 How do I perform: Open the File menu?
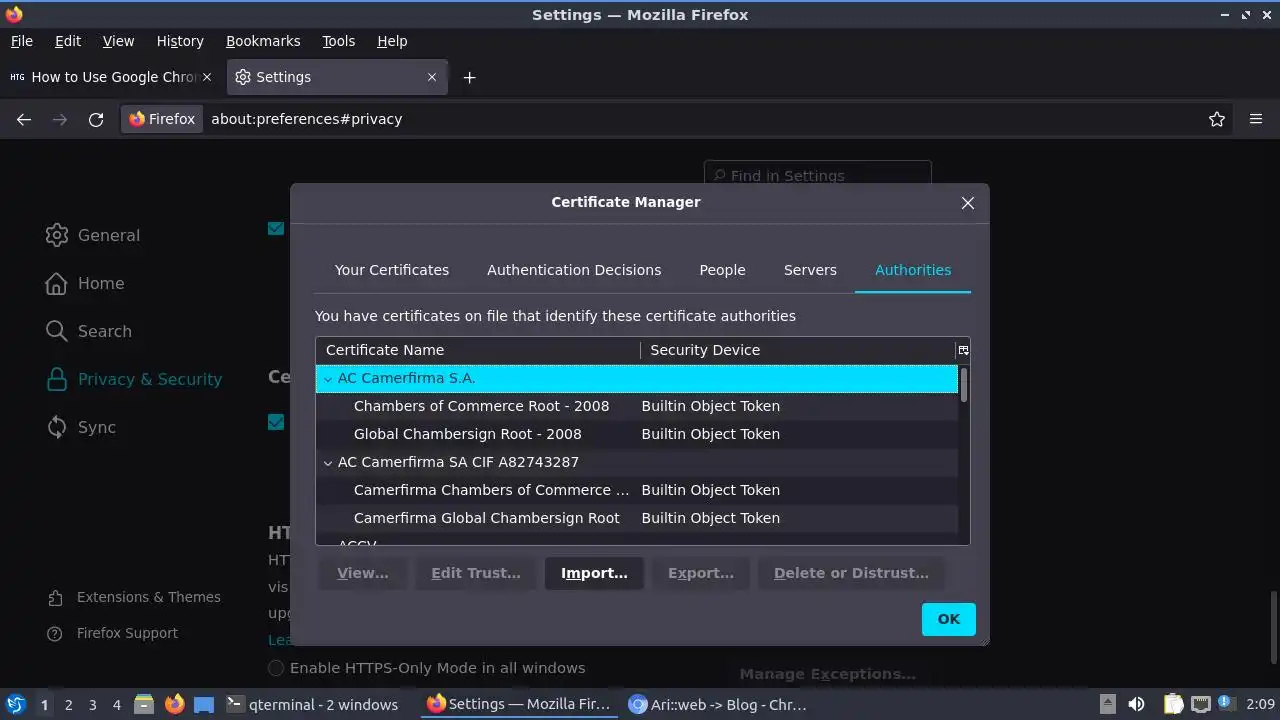click(21, 41)
